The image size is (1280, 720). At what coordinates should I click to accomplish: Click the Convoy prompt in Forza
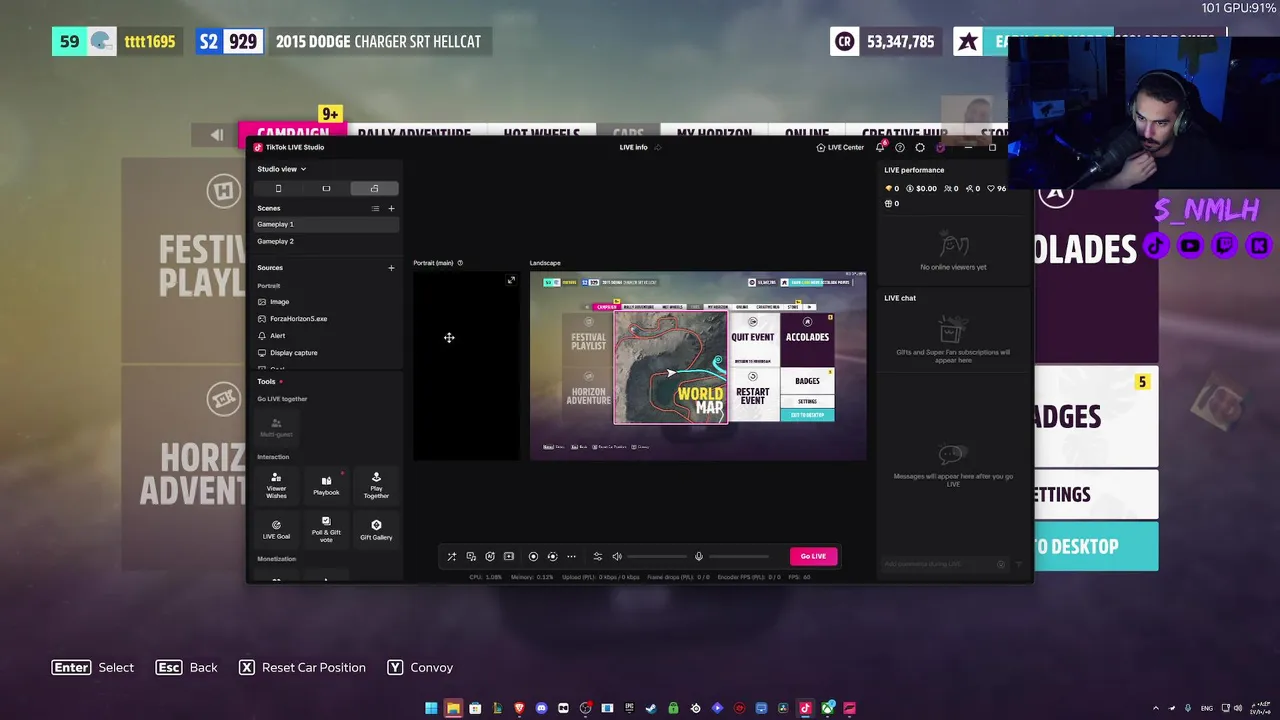(x=419, y=667)
